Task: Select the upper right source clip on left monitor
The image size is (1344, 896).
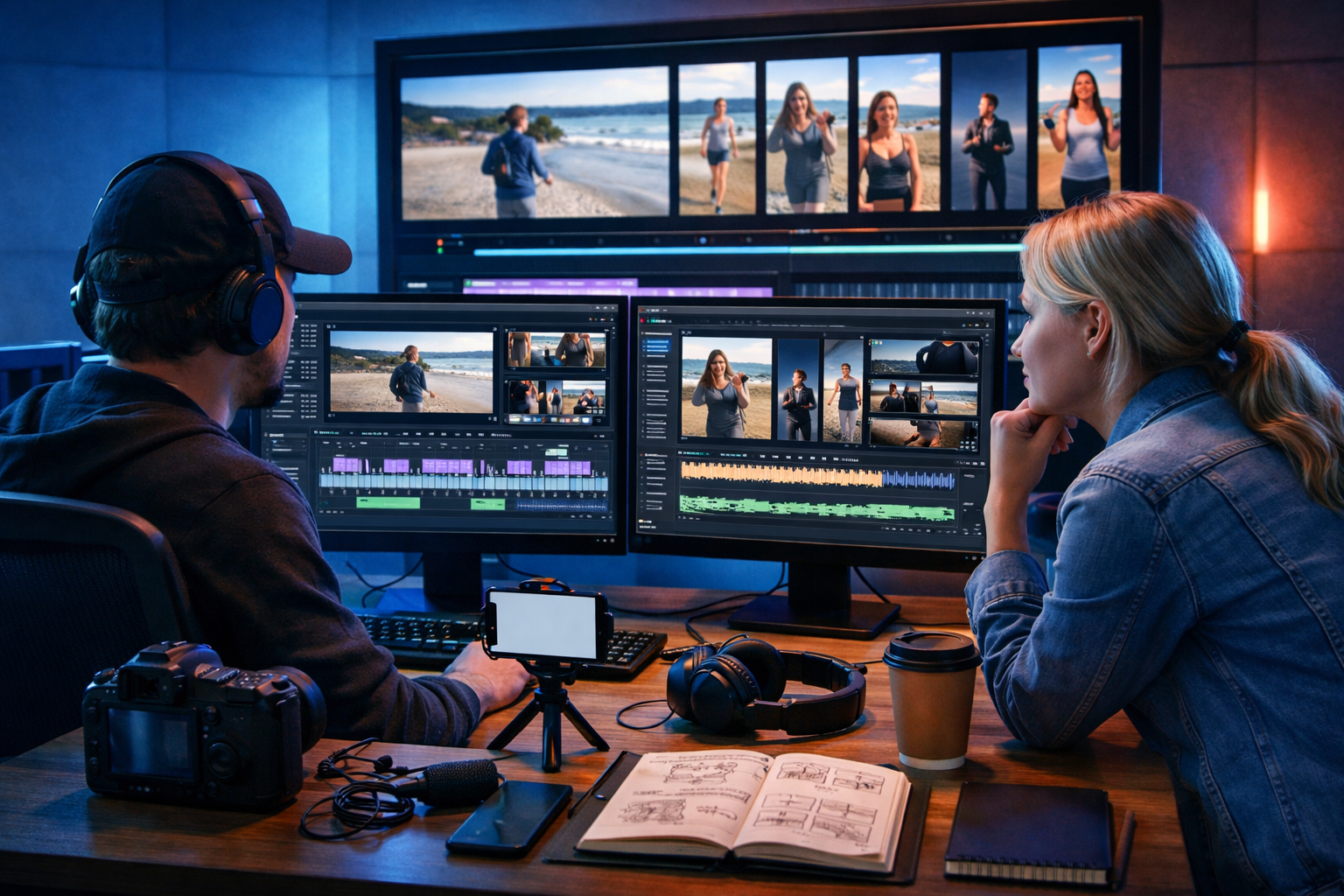Action: click(556, 349)
